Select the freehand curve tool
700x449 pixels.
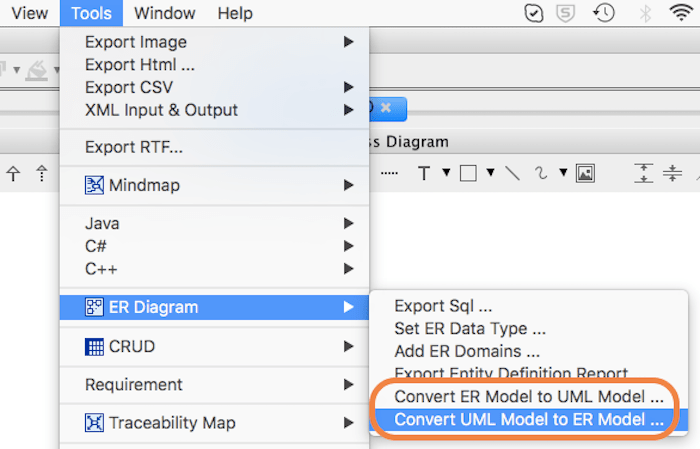click(x=542, y=173)
